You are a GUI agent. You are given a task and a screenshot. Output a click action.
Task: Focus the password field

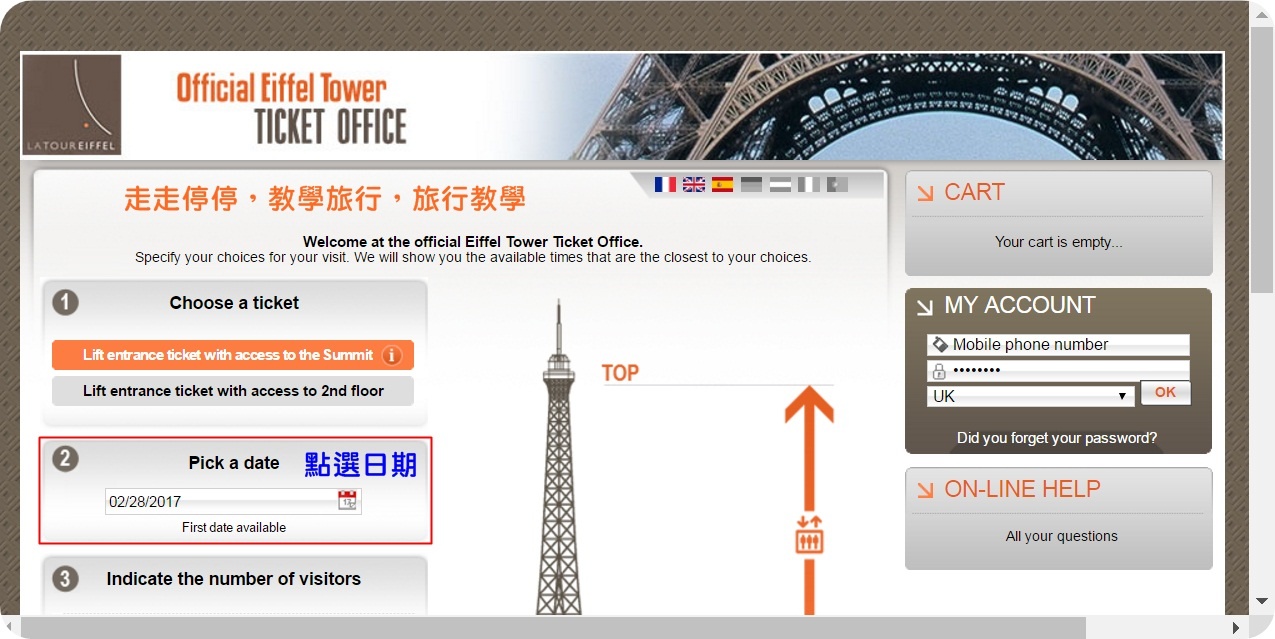pos(1058,371)
